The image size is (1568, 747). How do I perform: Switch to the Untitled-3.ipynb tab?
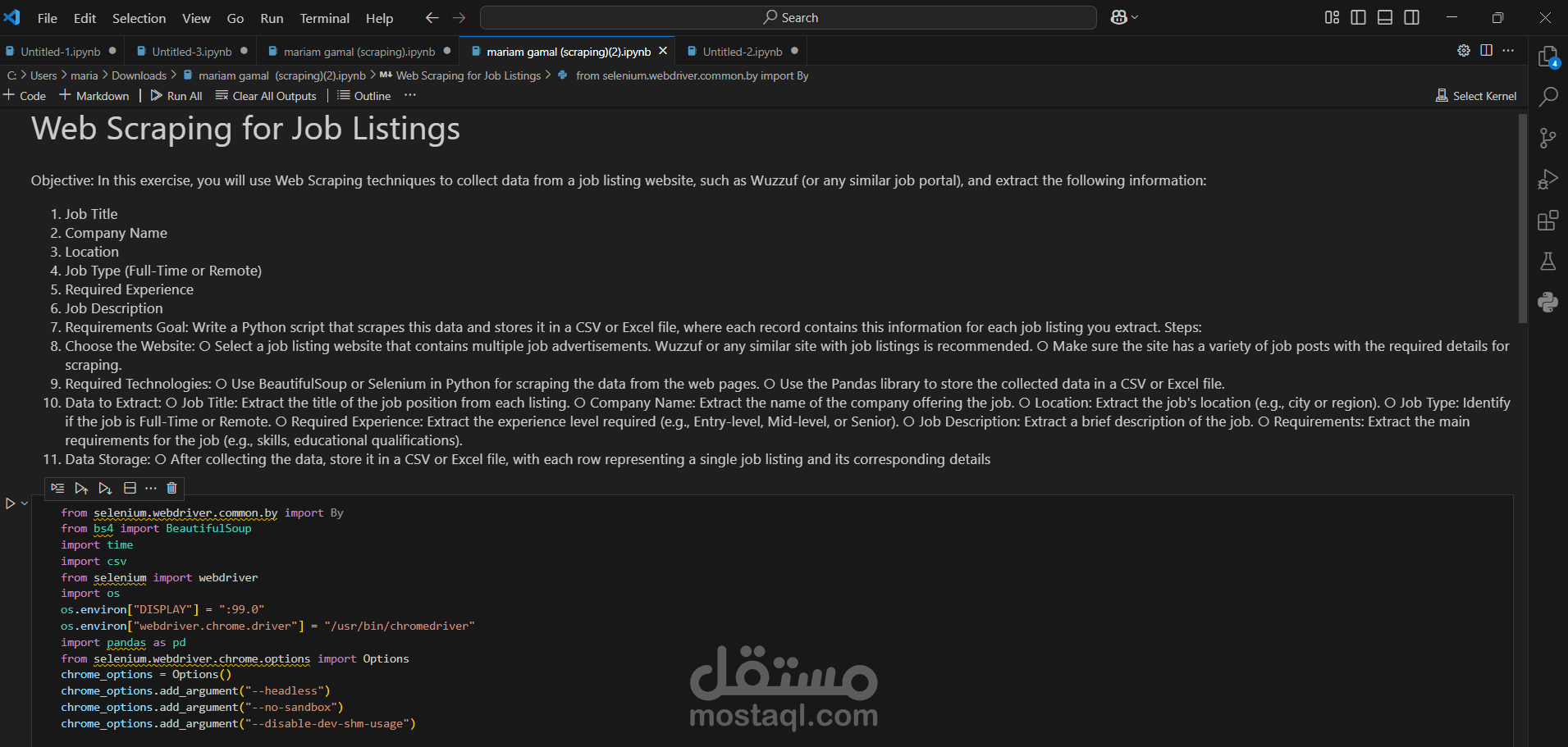[x=192, y=52]
